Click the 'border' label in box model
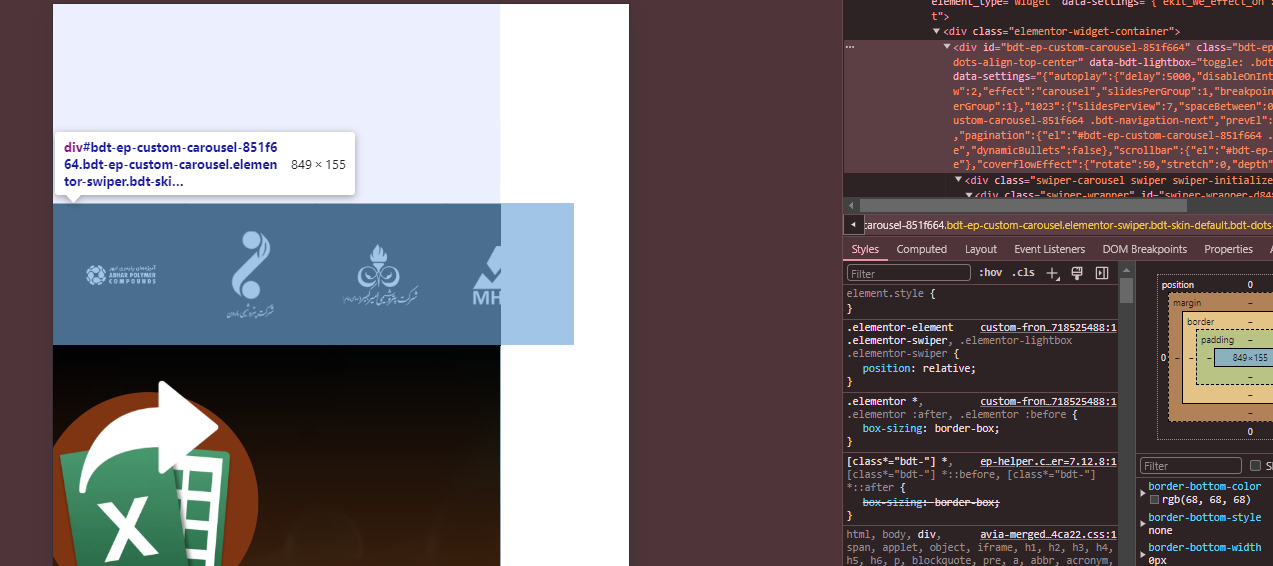The image size is (1273, 566). pyautogui.click(x=1201, y=322)
